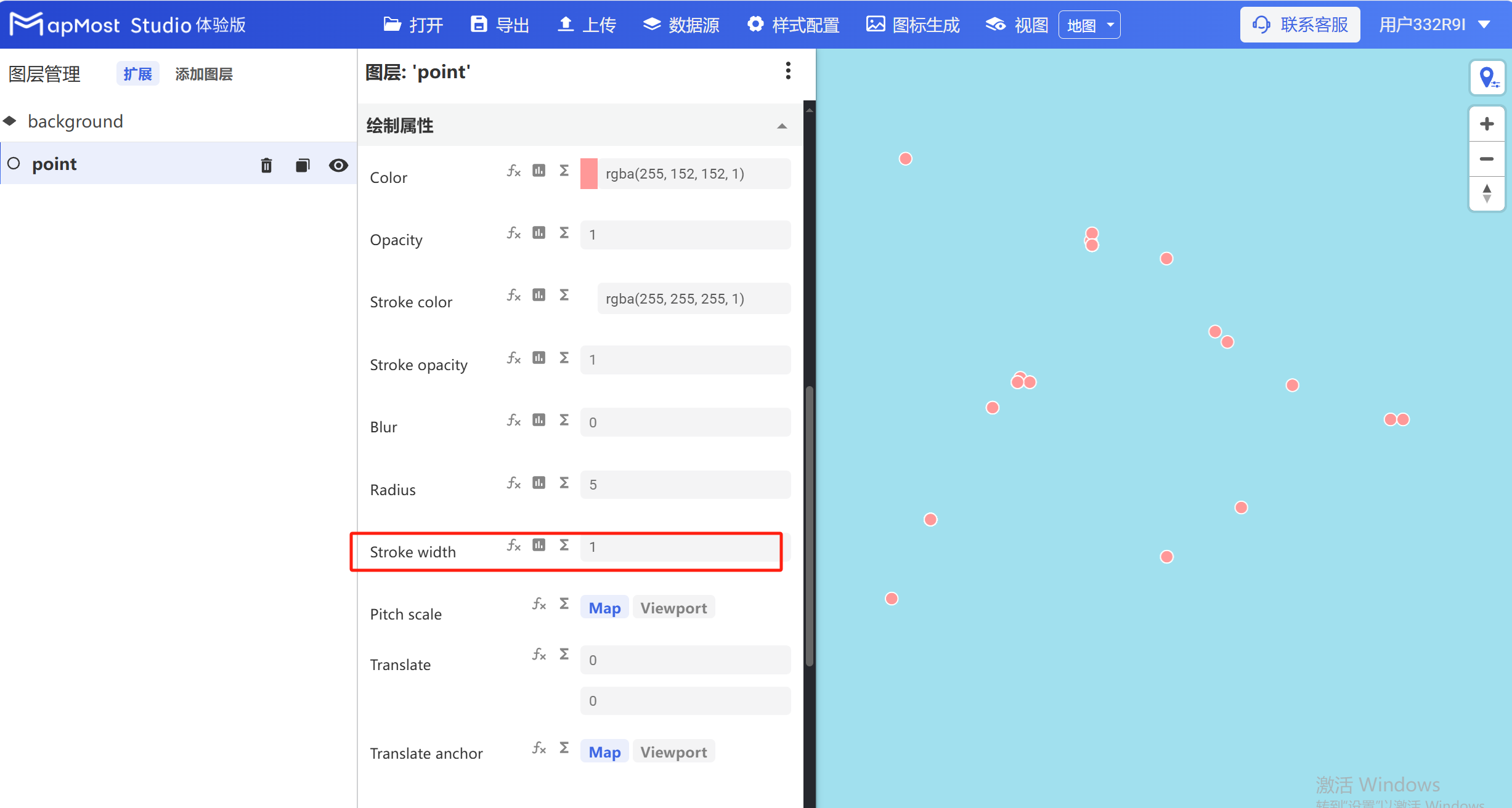Click the pink Color swatch
Screen dimensions: 1512x808
click(x=588, y=174)
